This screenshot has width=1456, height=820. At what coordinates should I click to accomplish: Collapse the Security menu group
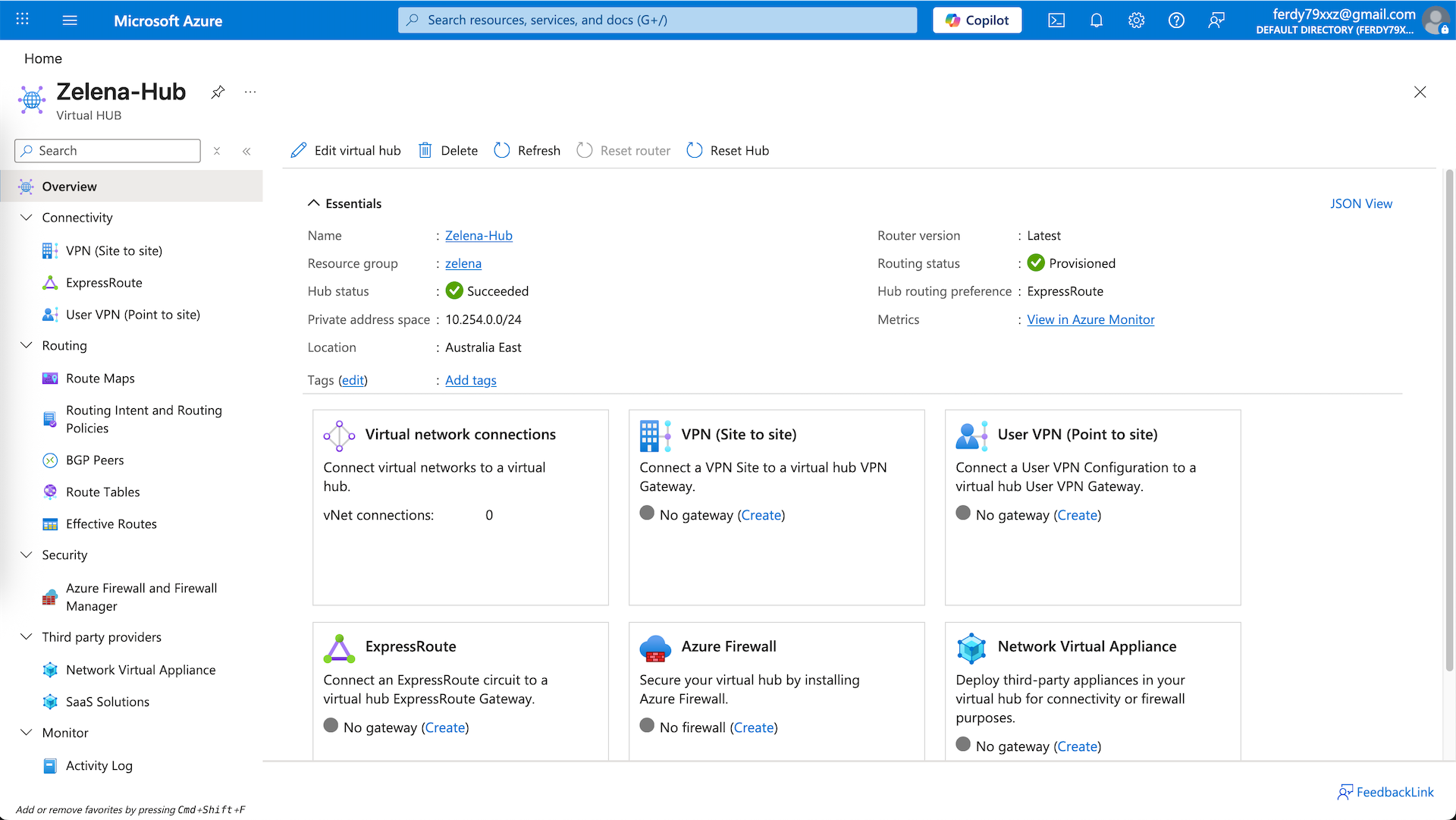click(x=27, y=555)
